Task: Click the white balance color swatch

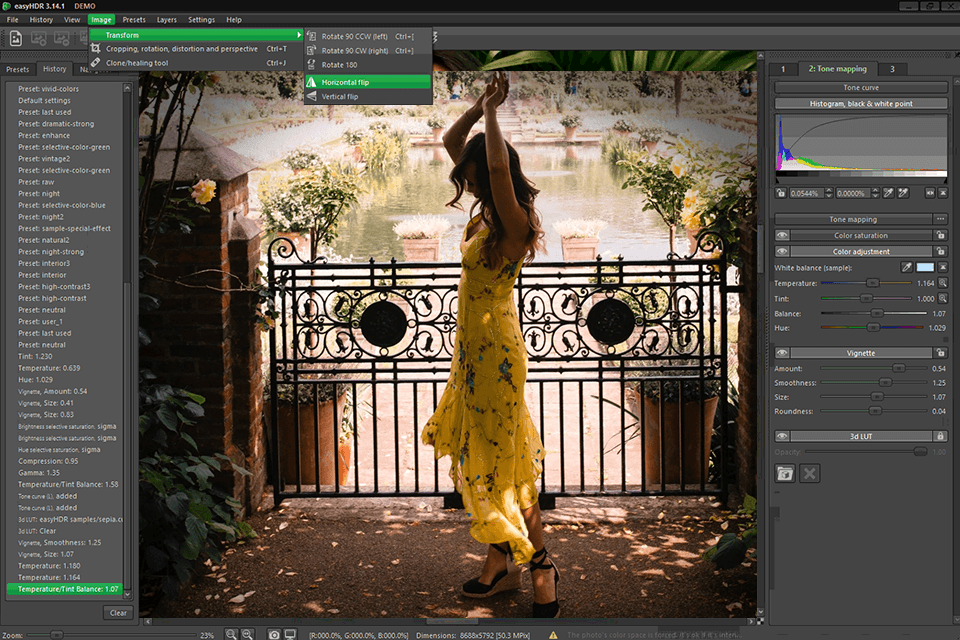Action: tap(925, 267)
